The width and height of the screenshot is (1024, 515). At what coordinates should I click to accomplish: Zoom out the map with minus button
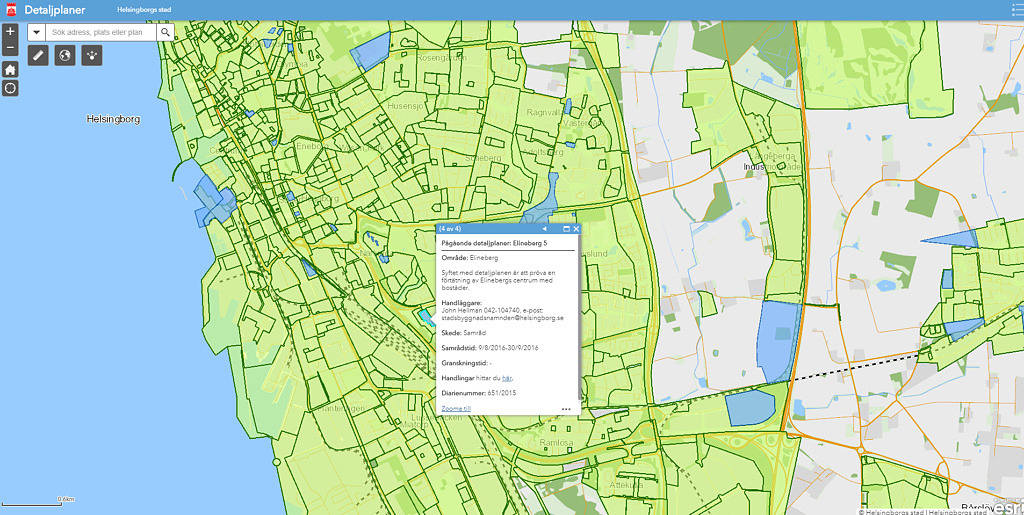click(10, 48)
